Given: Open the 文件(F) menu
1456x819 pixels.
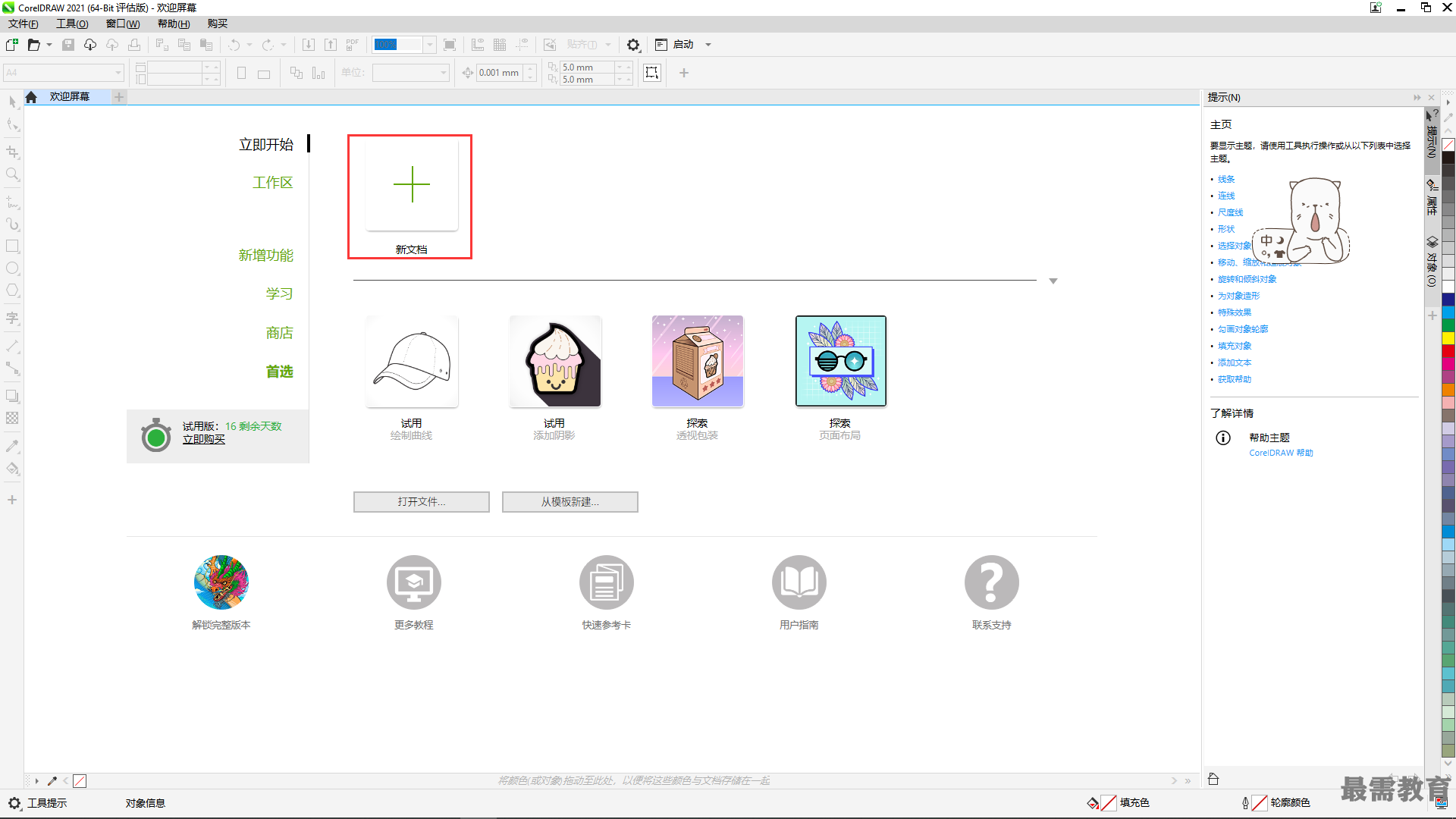Looking at the screenshot, I should (23, 24).
